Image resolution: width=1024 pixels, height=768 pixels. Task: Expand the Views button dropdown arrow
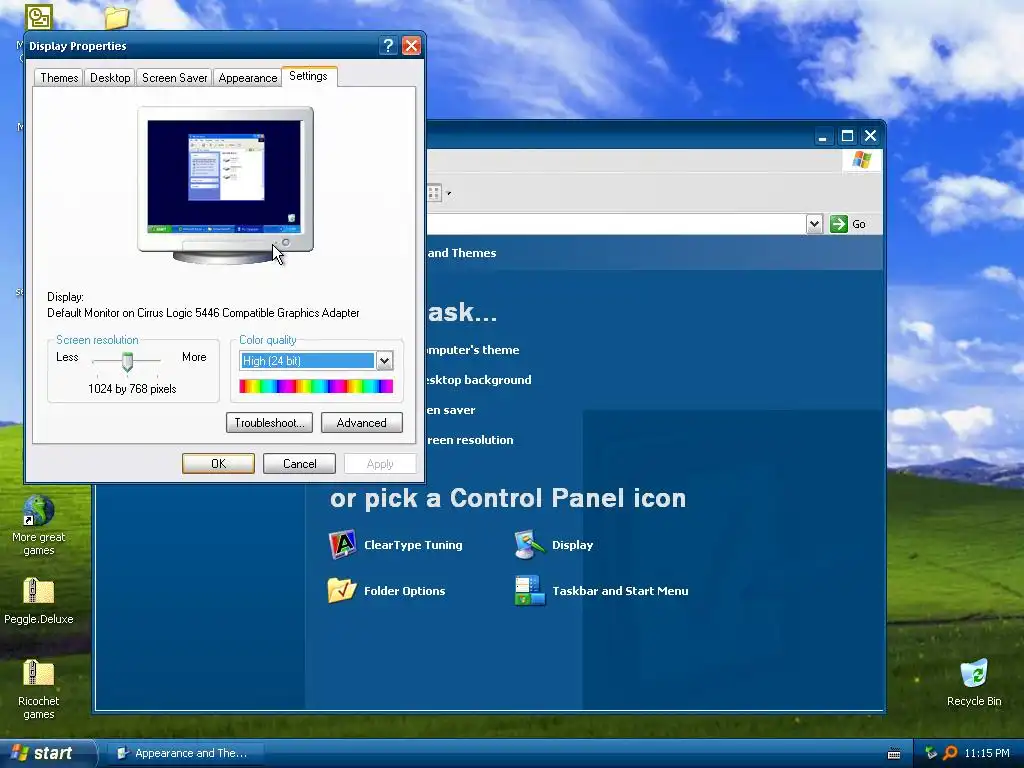(449, 193)
